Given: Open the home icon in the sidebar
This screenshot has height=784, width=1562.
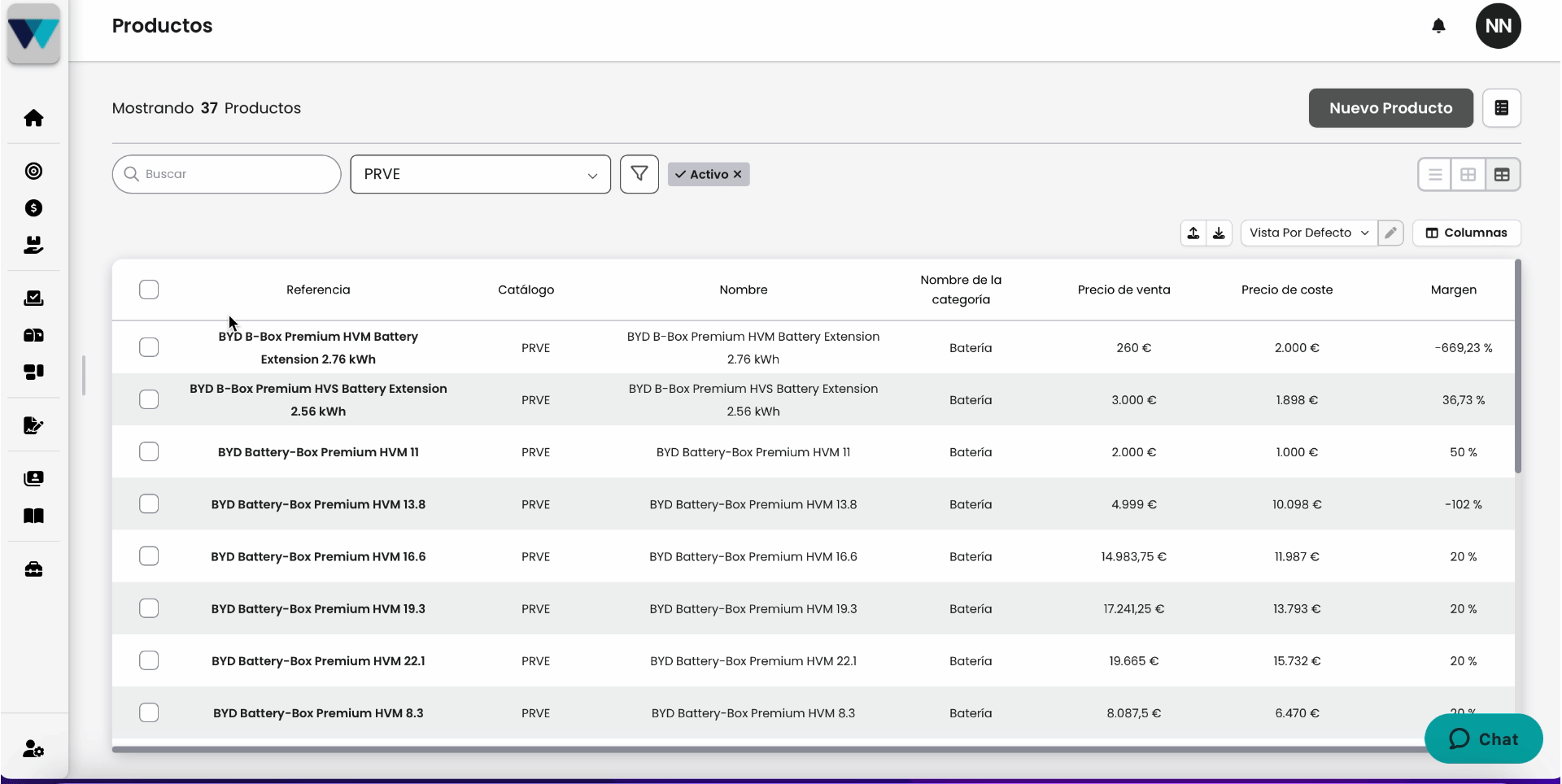Looking at the screenshot, I should pyautogui.click(x=33, y=118).
